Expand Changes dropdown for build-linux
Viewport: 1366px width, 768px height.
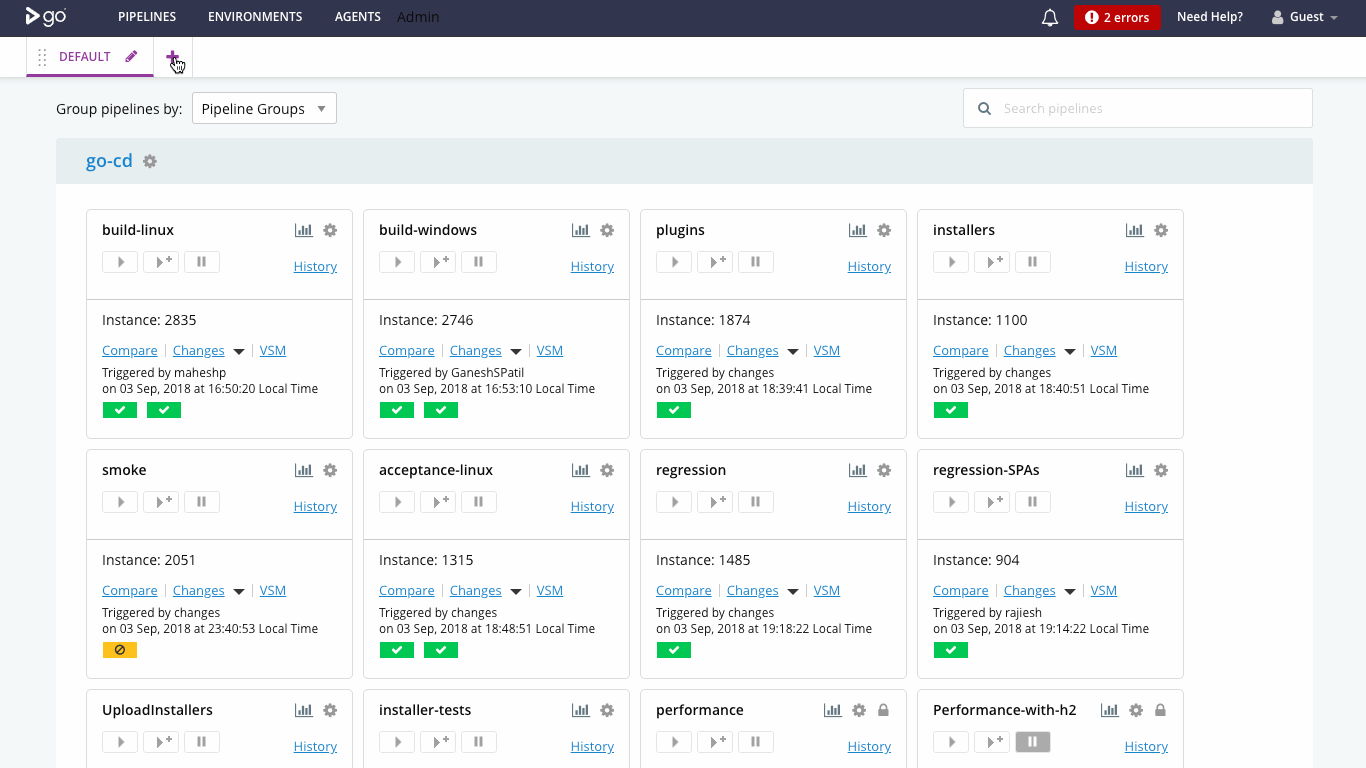(239, 352)
